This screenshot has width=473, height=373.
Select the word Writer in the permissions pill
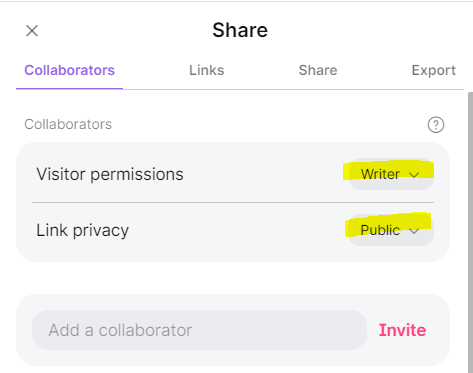point(380,174)
